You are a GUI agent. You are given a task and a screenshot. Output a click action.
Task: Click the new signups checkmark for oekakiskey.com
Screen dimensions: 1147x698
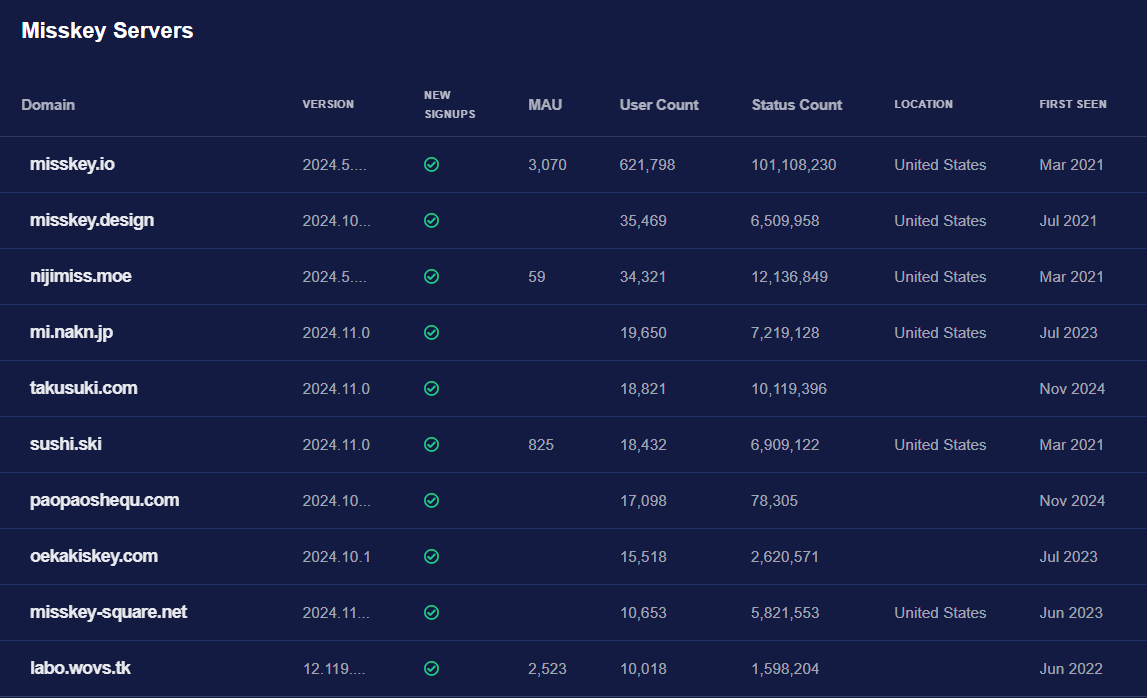tap(432, 556)
